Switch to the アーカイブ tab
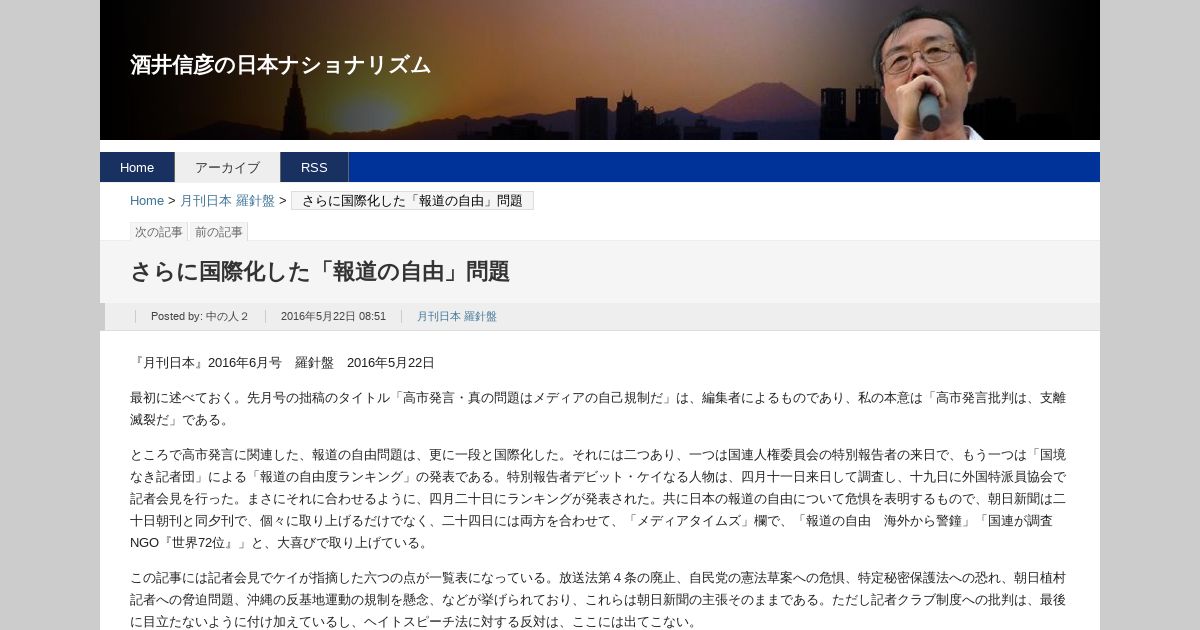The width and height of the screenshot is (1200, 630). click(227, 167)
